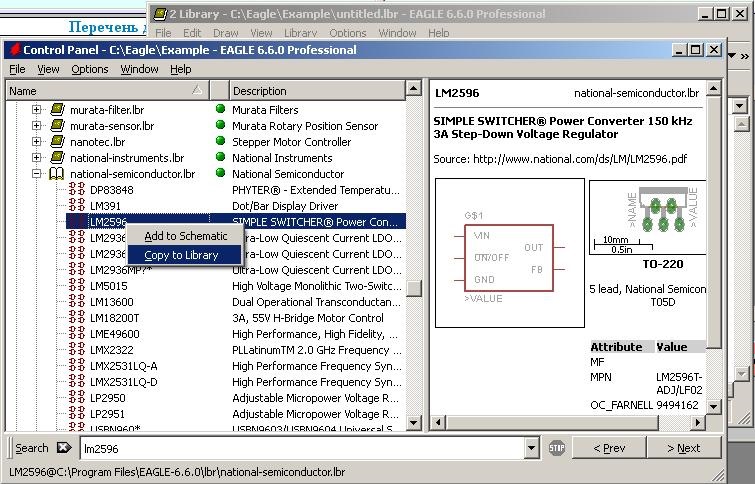Toggle the green in-use dot for national-instruments.lbr
The height and width of the screenshot is (484, 755).
(221, 157)
